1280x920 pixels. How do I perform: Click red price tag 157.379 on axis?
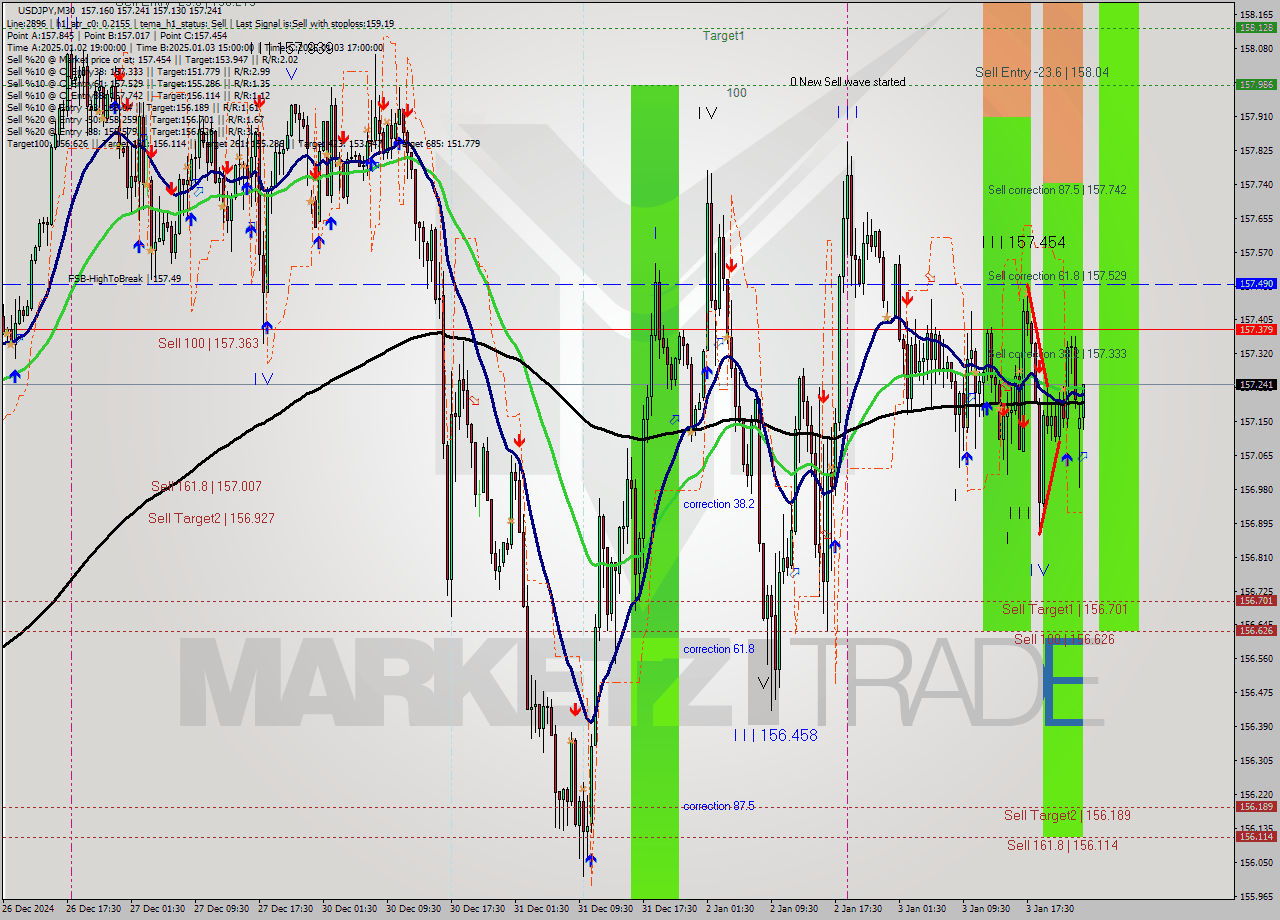tap(1256, 329)
